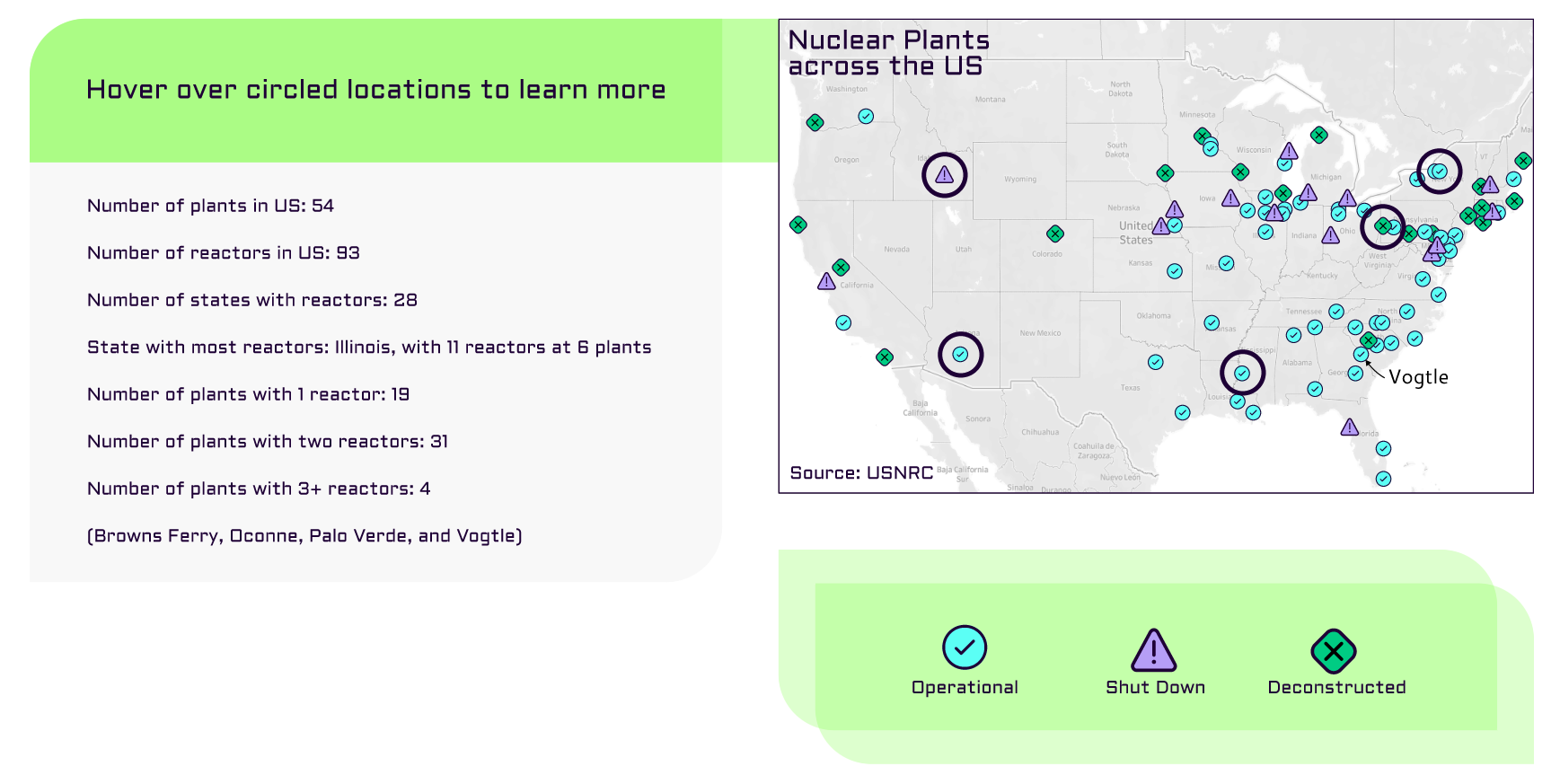The width and height of the screenshot is (1560, 784).
Task: Click the operational marker in Kansas
Action: click(x=1175, y=271)
